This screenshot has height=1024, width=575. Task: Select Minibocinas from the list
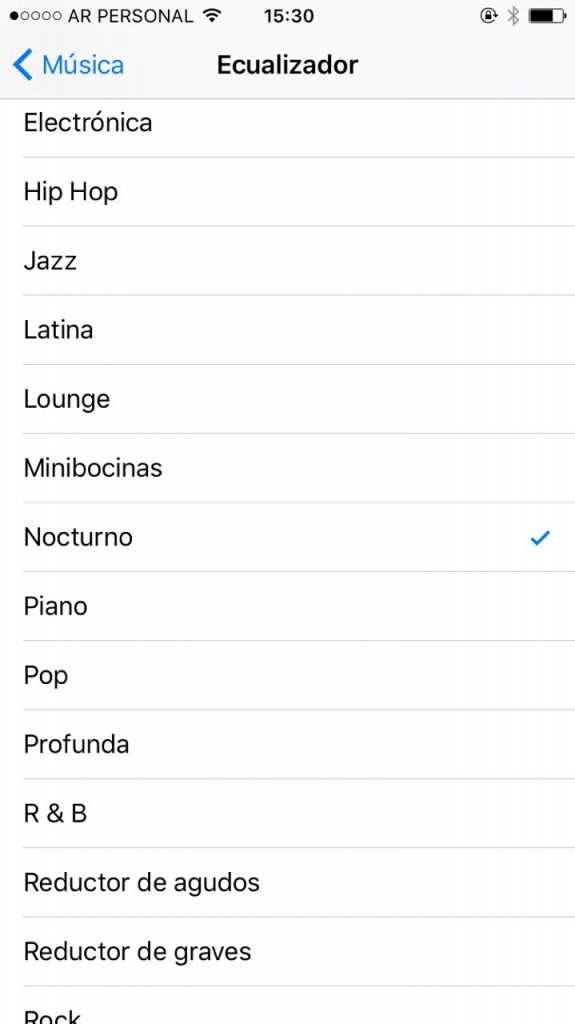[288, 468]
